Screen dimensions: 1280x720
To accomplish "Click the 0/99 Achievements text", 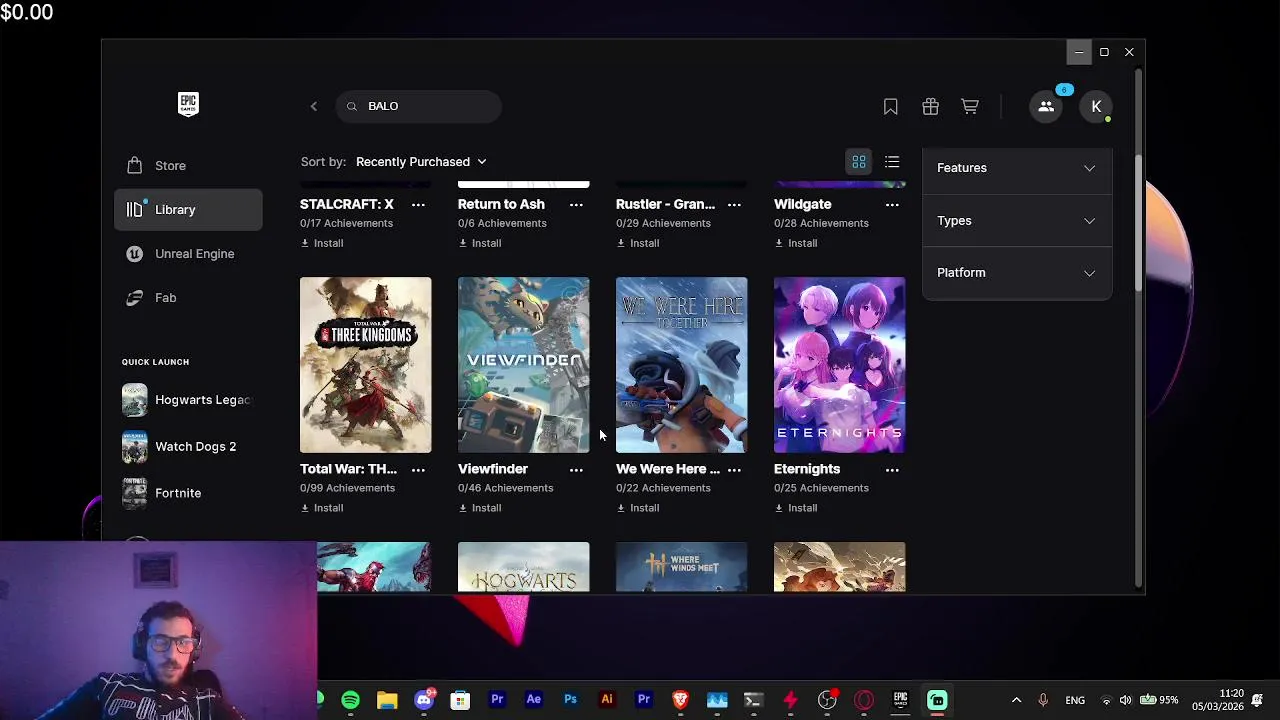I will (x=347, y=488).
